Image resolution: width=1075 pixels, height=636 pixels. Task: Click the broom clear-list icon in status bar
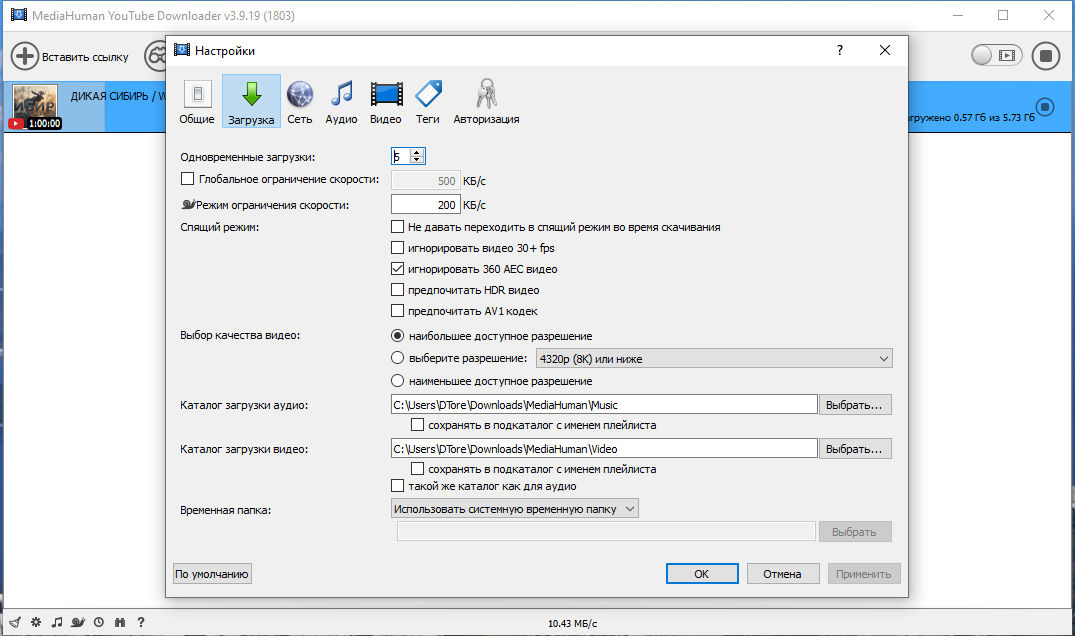(x=14, y=622)
